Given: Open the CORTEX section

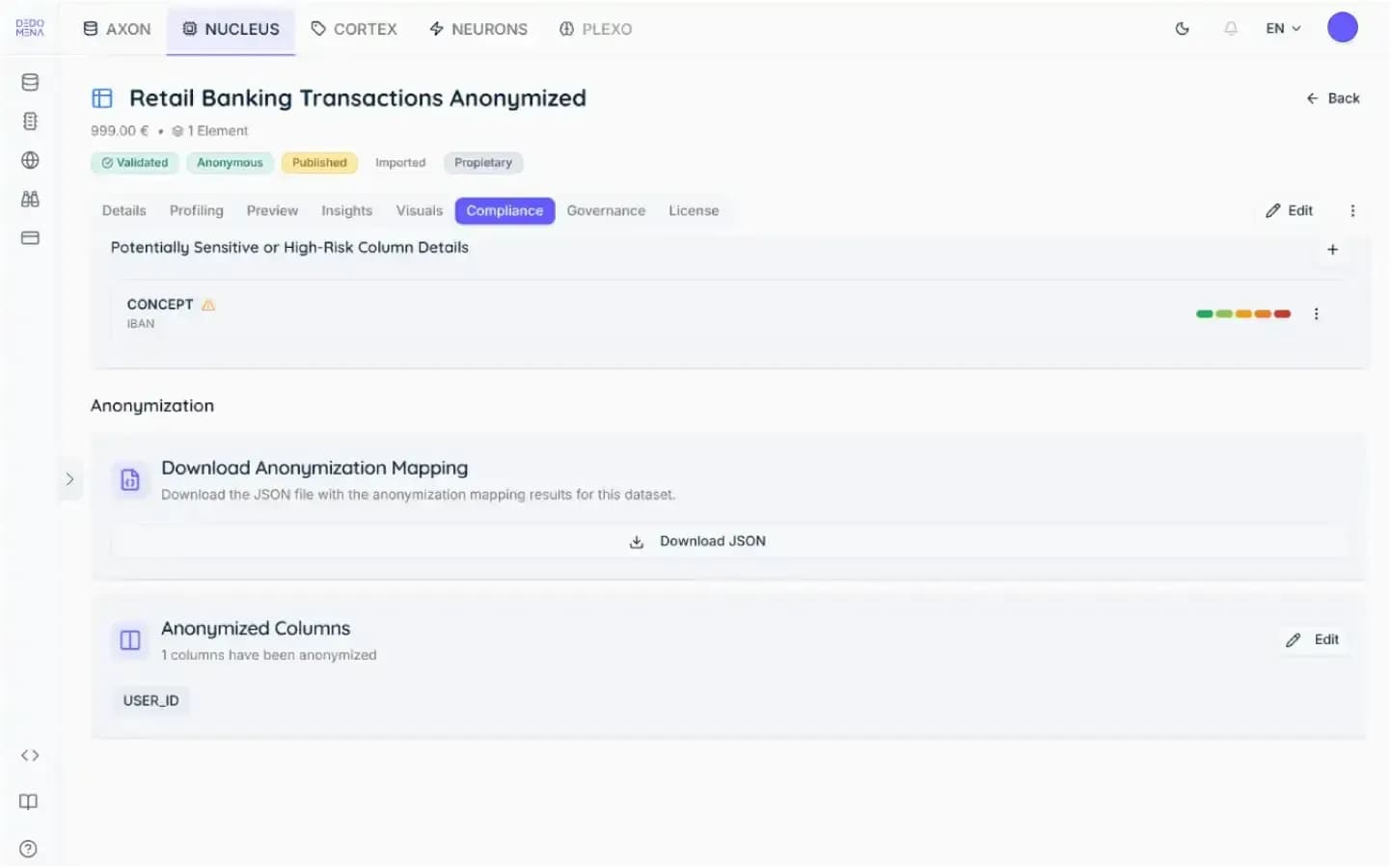Looking at the screenshot, I should coord(354,29).
